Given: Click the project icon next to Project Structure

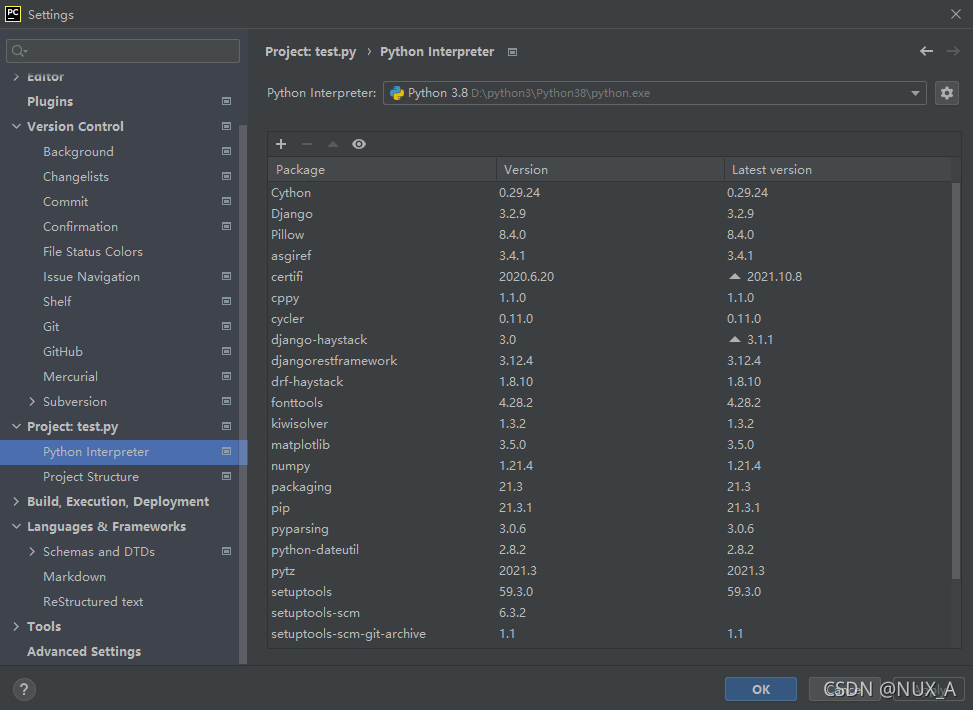Looking at the screenshot, I should [226, 476].
